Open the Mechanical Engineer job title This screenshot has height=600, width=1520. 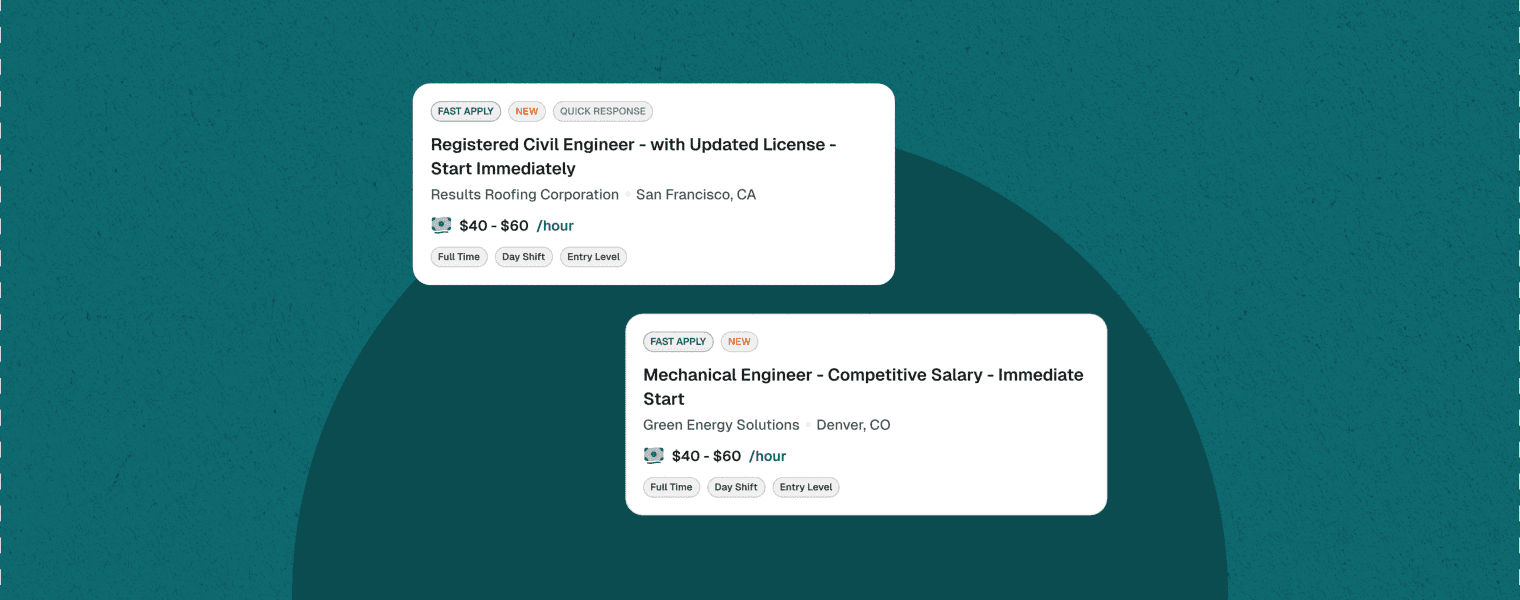tap(863, 387)
